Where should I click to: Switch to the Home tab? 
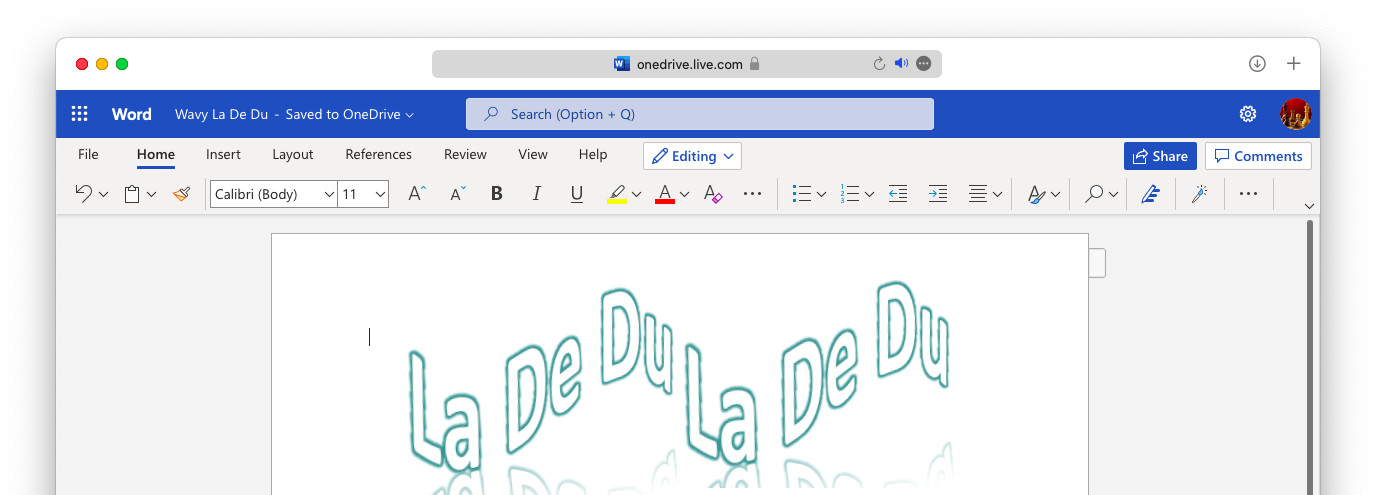156,154
